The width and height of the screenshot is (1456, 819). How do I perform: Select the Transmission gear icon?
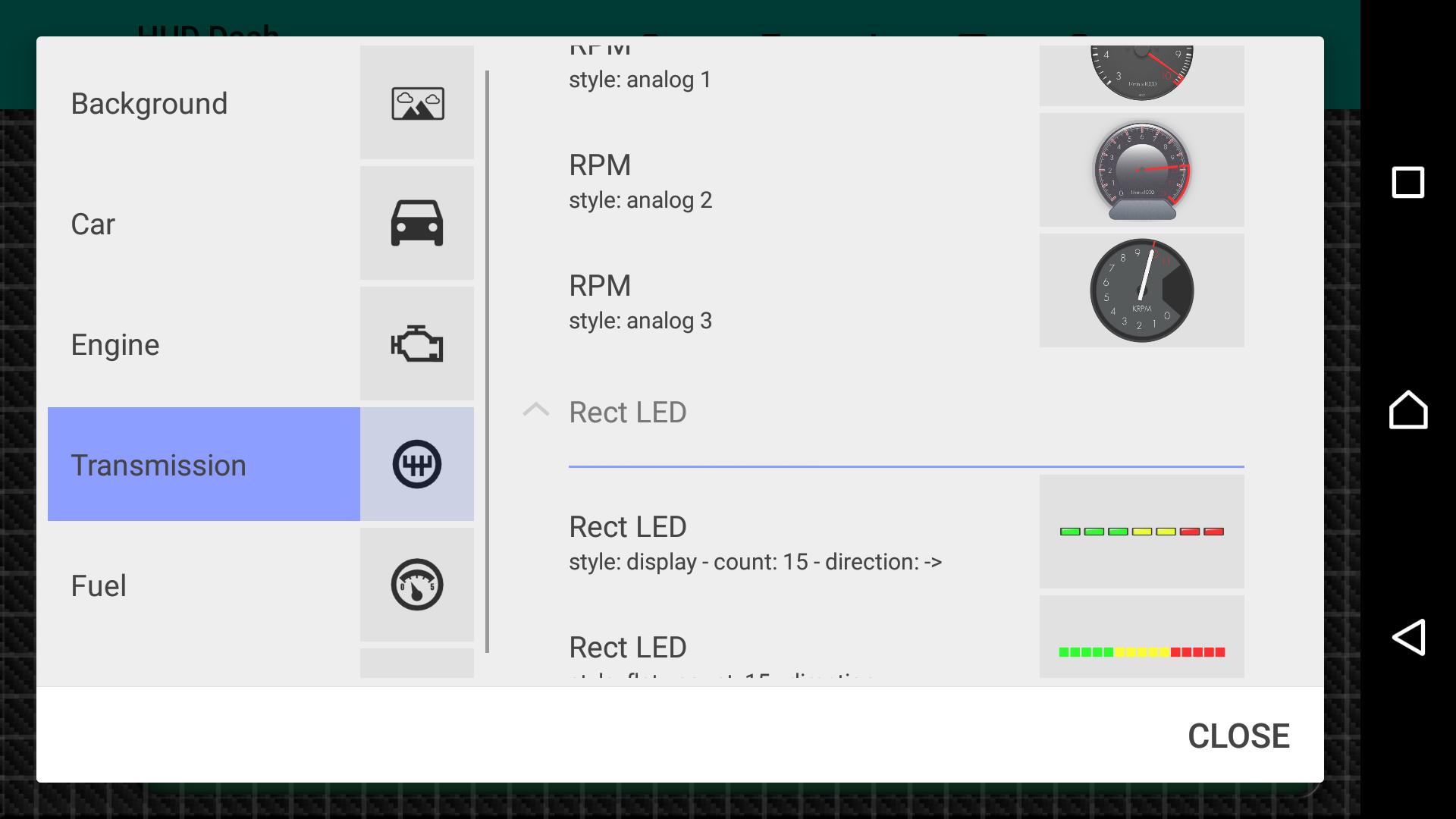(416, 464)
